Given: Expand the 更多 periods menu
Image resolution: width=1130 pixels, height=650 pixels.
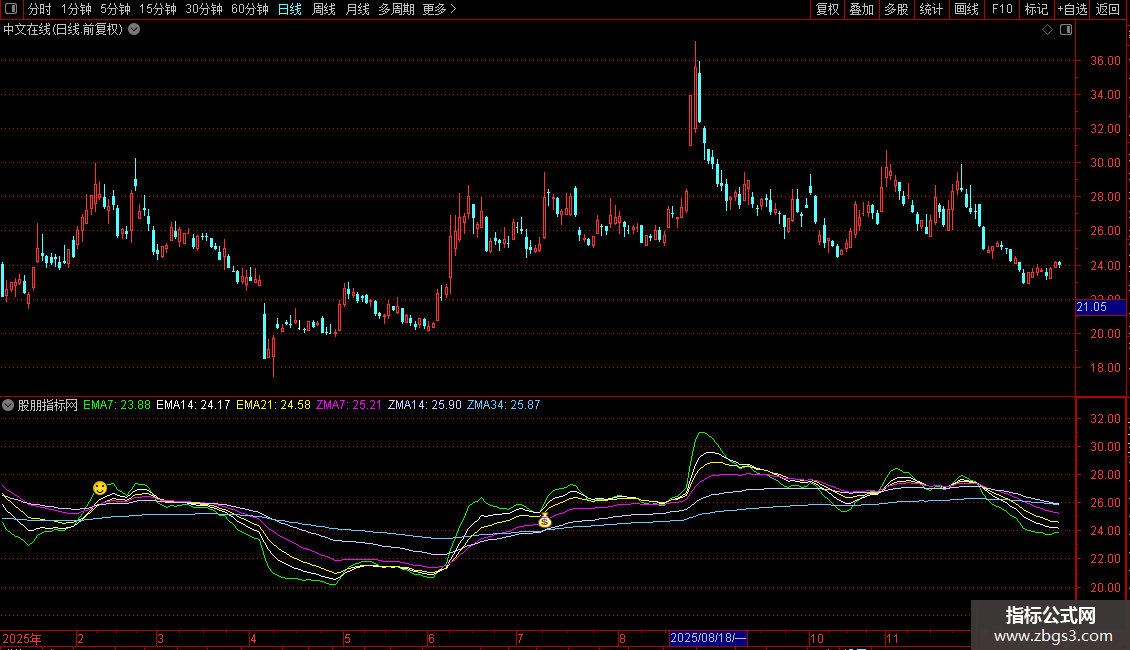Looking at the screenshot, I should [439, 9].
